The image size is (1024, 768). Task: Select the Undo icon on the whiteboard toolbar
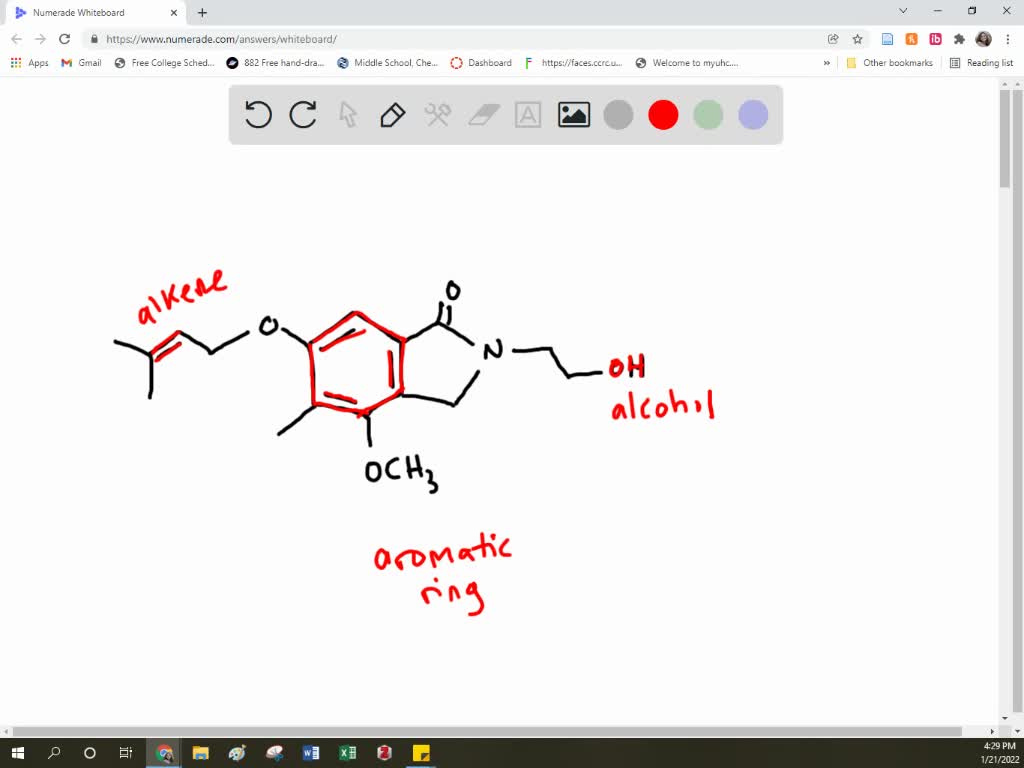(x=258, y=114)
